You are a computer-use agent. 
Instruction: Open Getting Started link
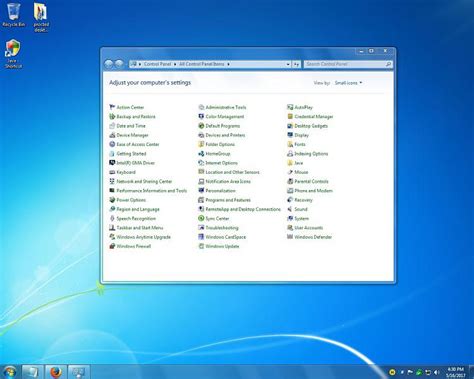(131, 154)
